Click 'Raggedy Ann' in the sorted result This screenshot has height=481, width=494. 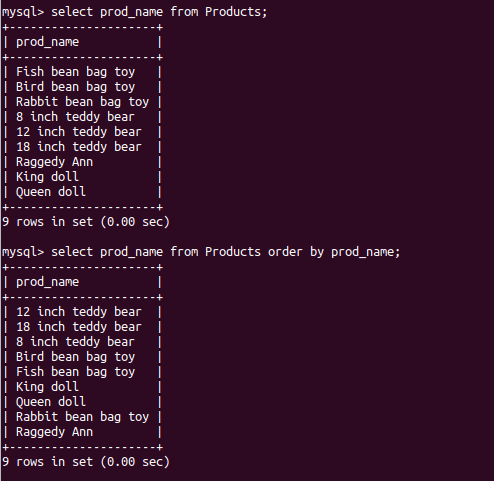(55, 432)
